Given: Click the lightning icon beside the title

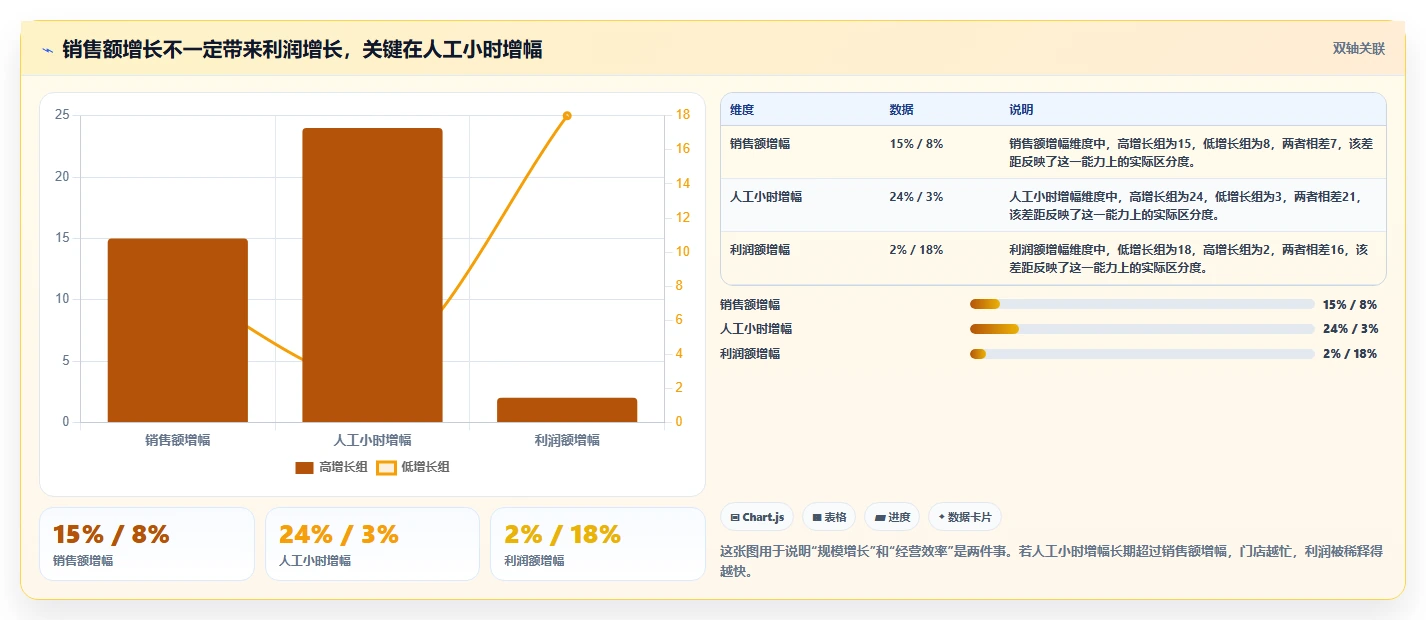Looking at the screenshot, I should 47,50.
